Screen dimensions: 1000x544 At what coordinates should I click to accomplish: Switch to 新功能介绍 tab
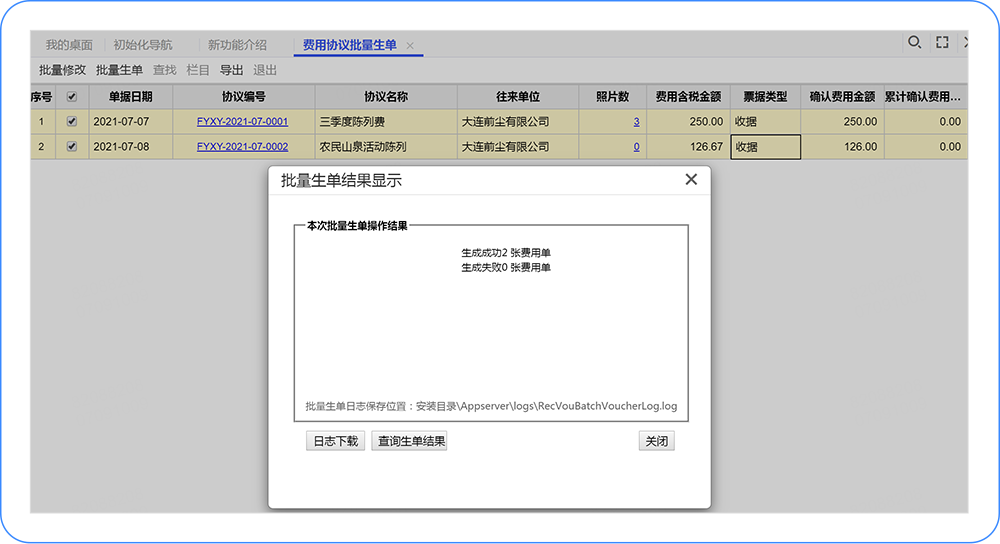point(237,45)
